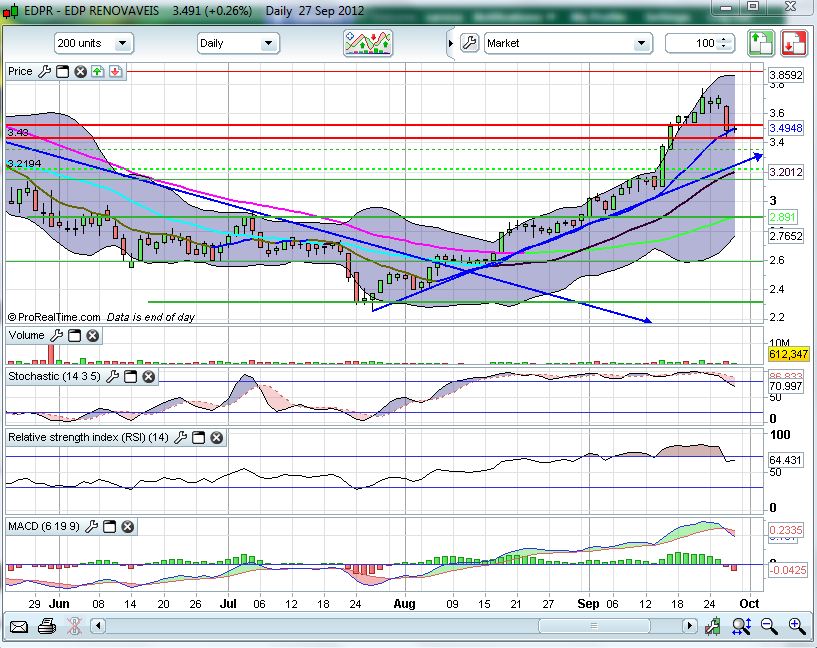Click the Relative strength index (RSI) (14) label
This screenshot has width=817, height=648.
click(89, 438)
